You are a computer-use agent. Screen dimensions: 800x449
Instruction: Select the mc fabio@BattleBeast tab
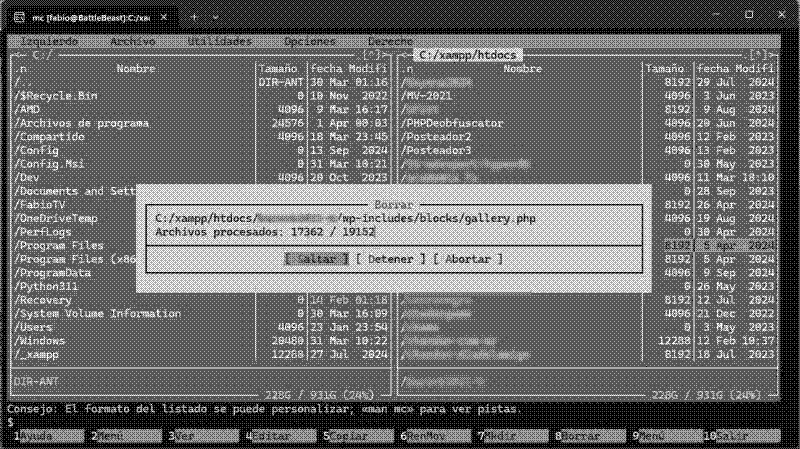pyautogui.click(x=91, y=17)
